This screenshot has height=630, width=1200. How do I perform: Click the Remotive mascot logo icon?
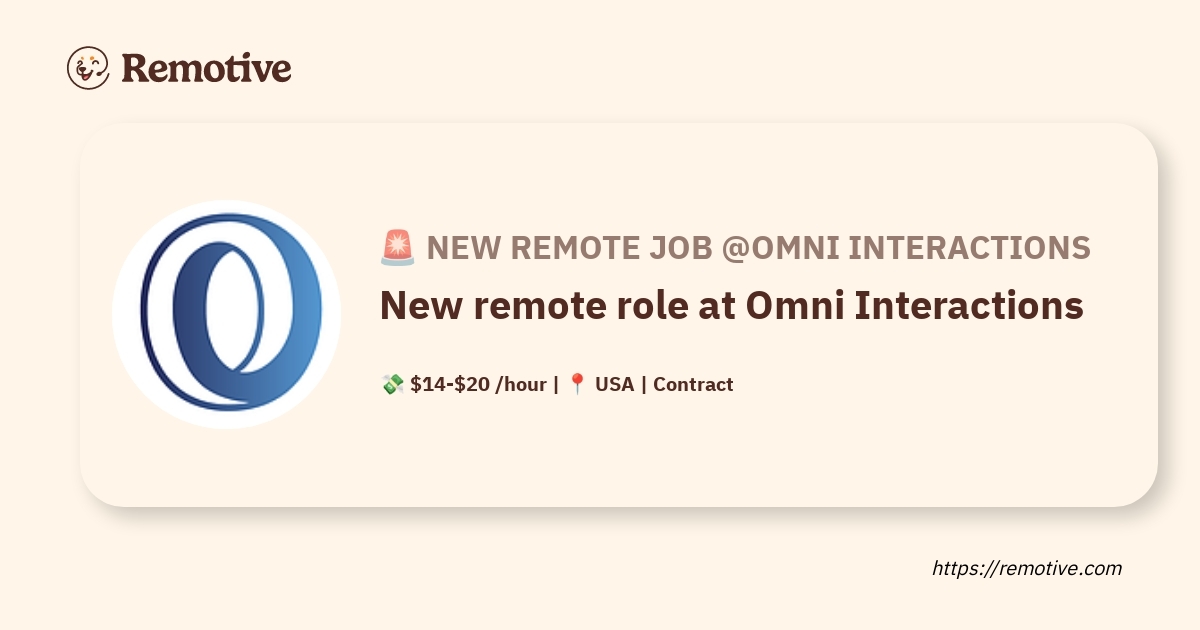(x=88, y=68)
